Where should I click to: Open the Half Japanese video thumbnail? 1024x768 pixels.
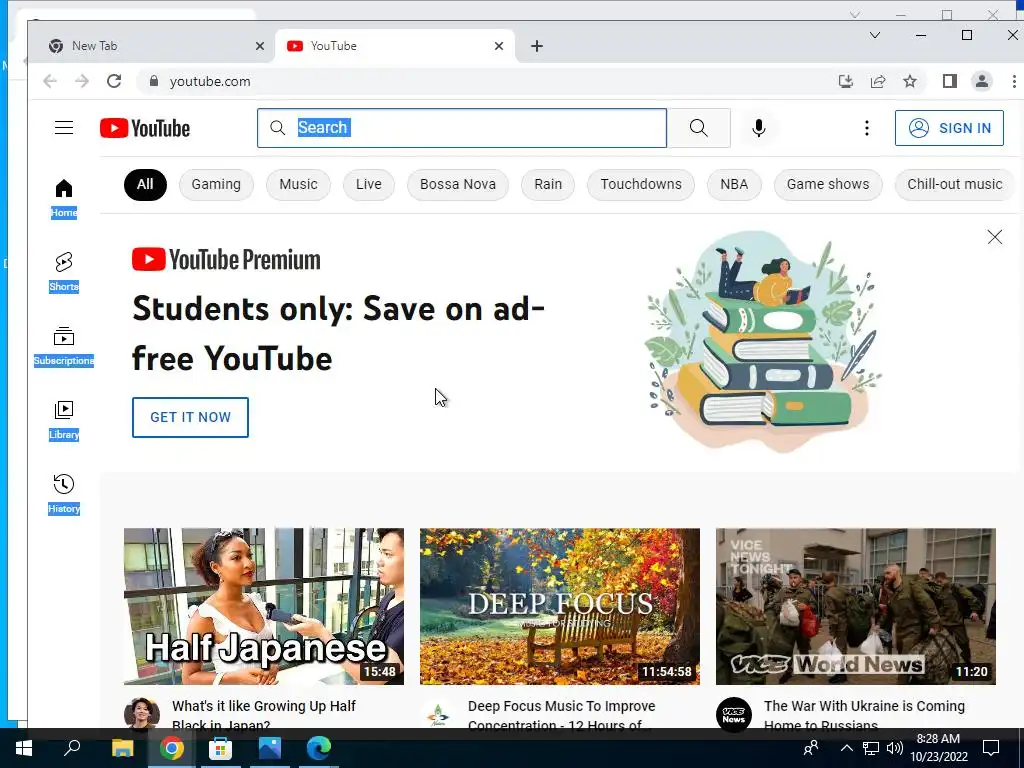tap(264, 606)
